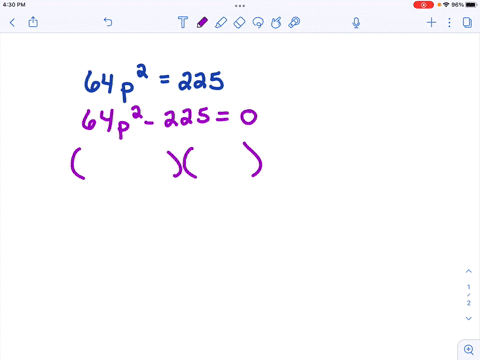Go to next page with down chevron
The width and height of the screenshot is (480, 360).
[x=469, y=318]
